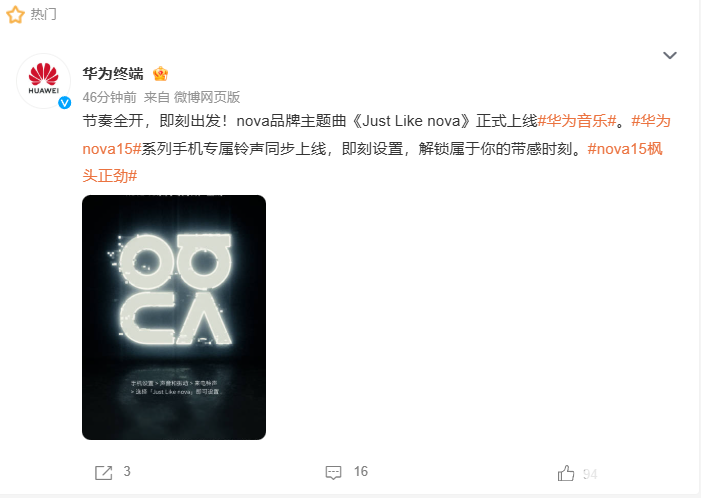Open the Huawei logo avatar
This screenshot has width=701, height=498.
pos(43,81)
